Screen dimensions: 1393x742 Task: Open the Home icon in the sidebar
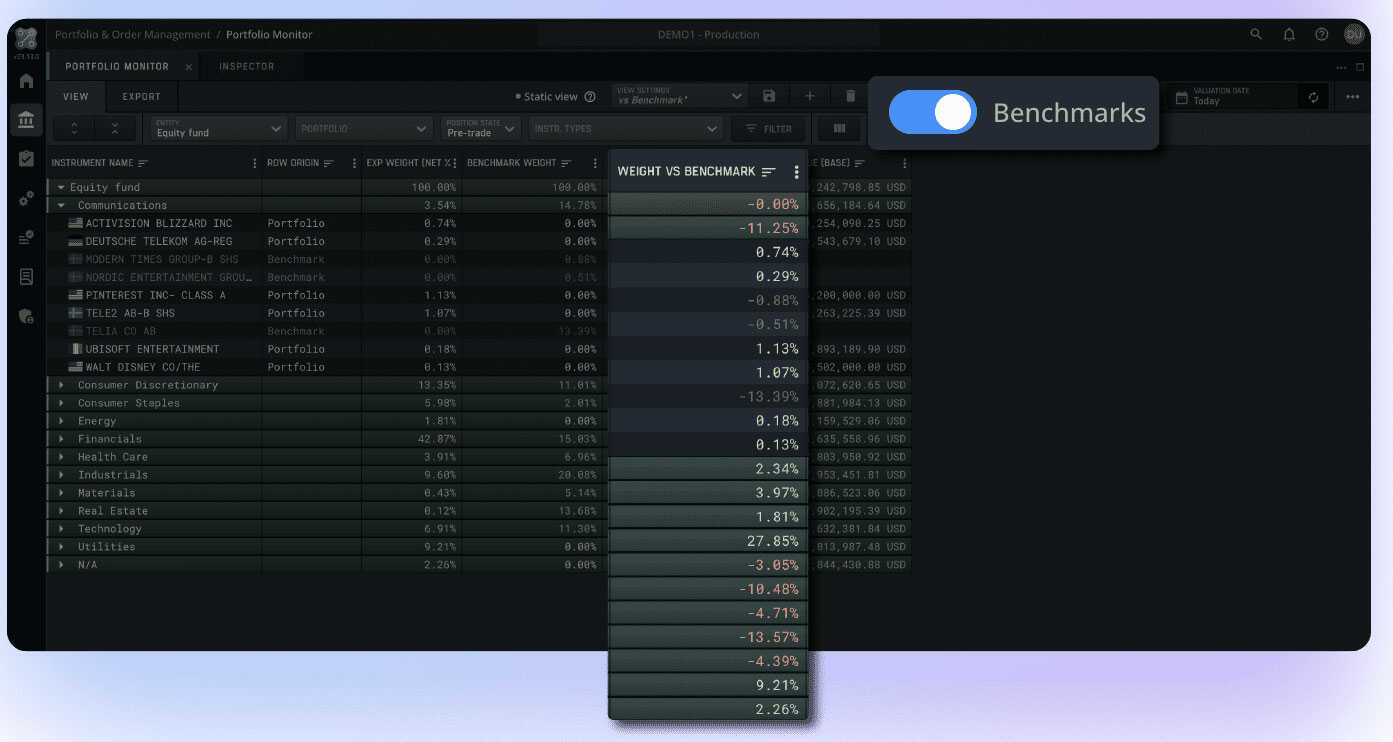26,82
